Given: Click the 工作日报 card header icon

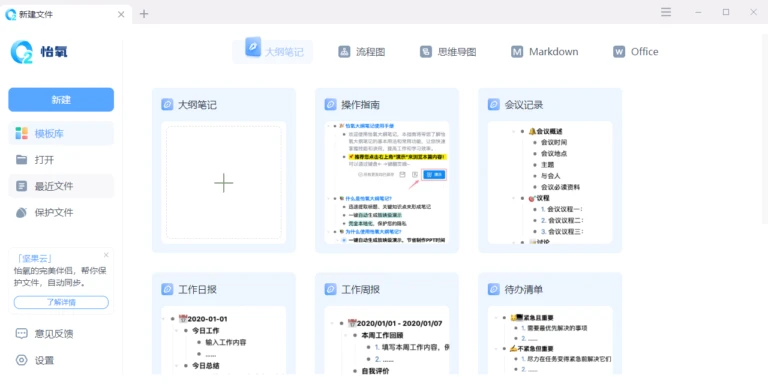Looking at the screenshot, I should 167,289.
